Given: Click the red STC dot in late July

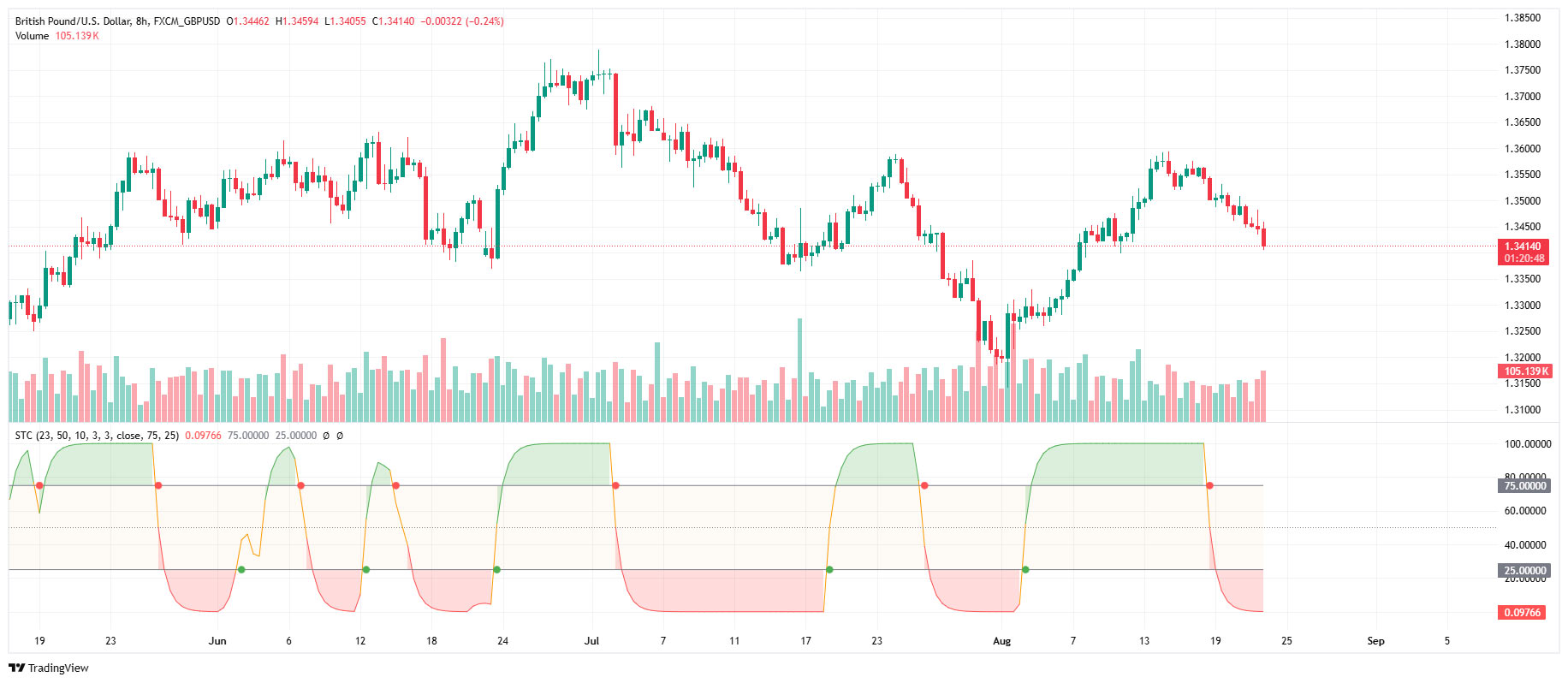Looking at the screenshot, I should coord(924,486).
